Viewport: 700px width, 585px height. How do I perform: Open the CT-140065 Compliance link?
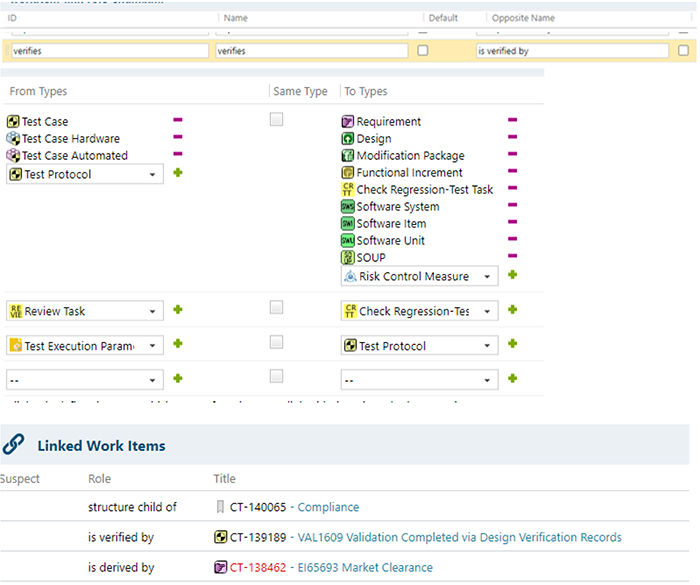click(x=328, y=507)
